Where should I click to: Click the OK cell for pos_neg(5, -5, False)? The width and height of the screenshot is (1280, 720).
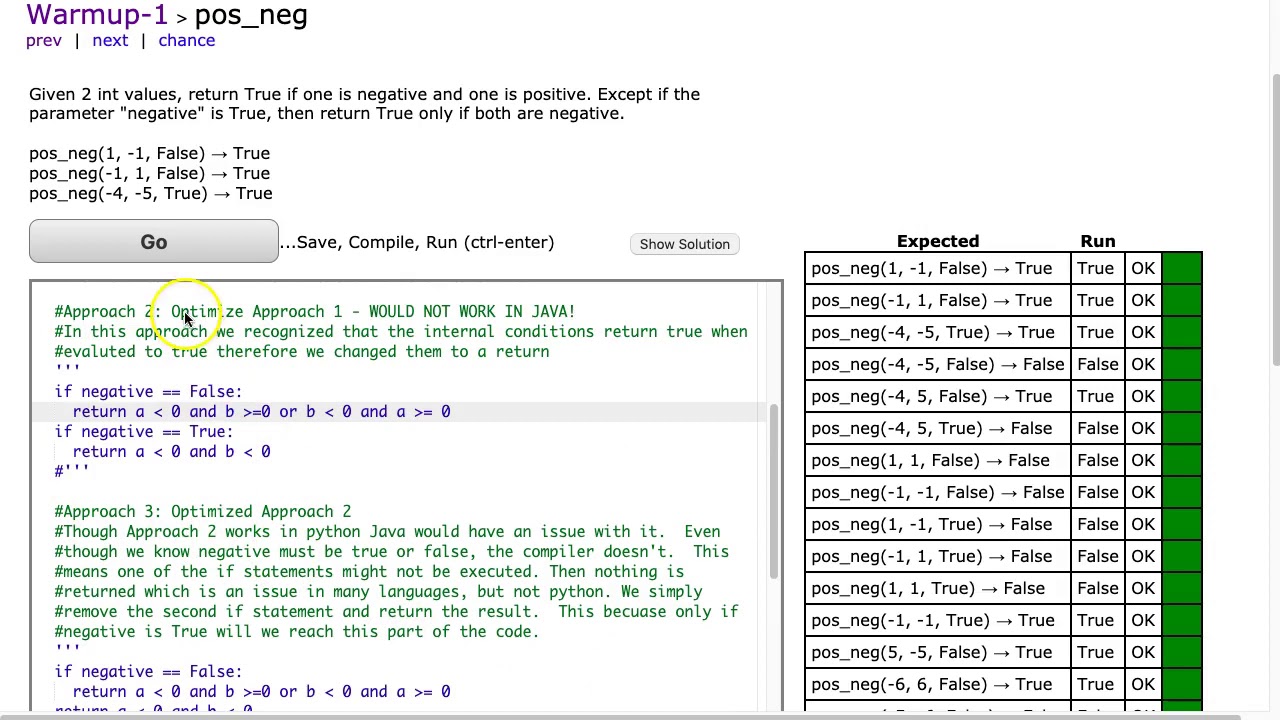1143,652
